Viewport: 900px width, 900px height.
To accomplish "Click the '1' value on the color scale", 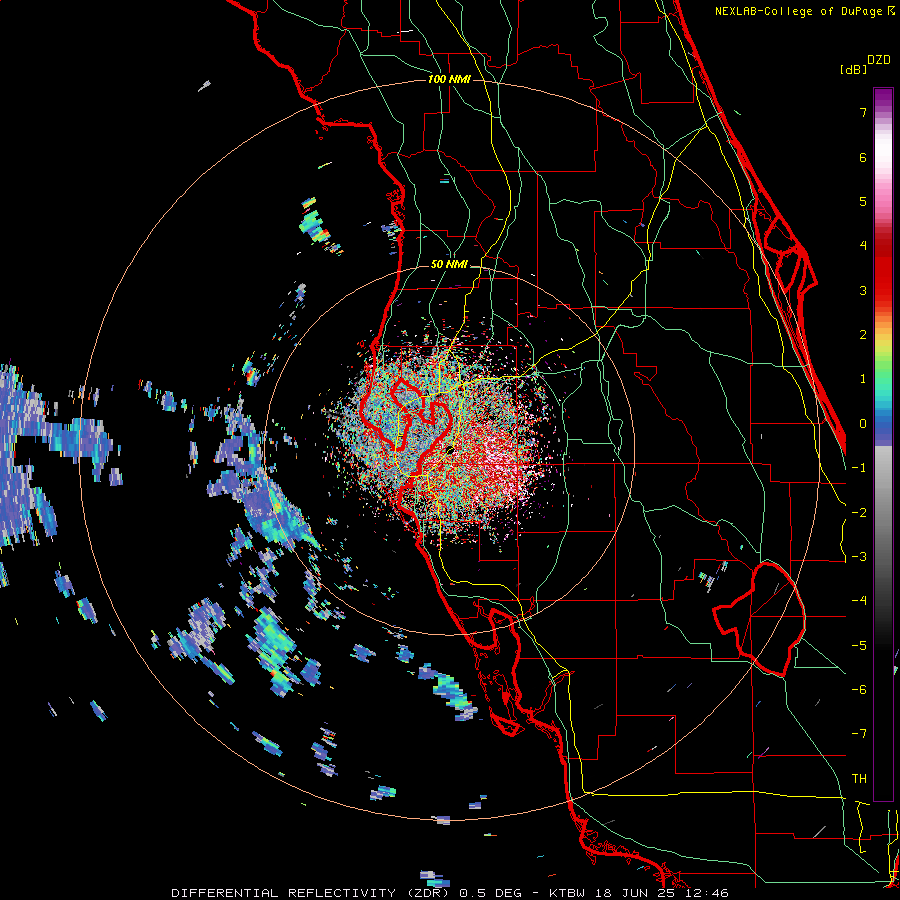I will (863, 379).
